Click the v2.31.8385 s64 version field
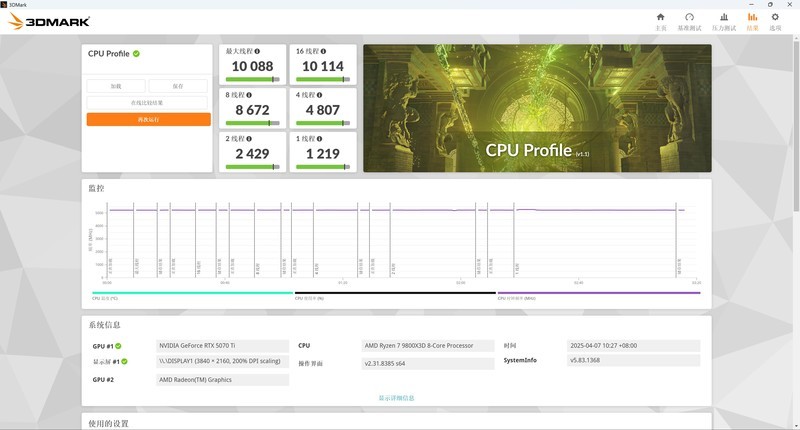This screenshot has height=430, width=800. (428, 364)
